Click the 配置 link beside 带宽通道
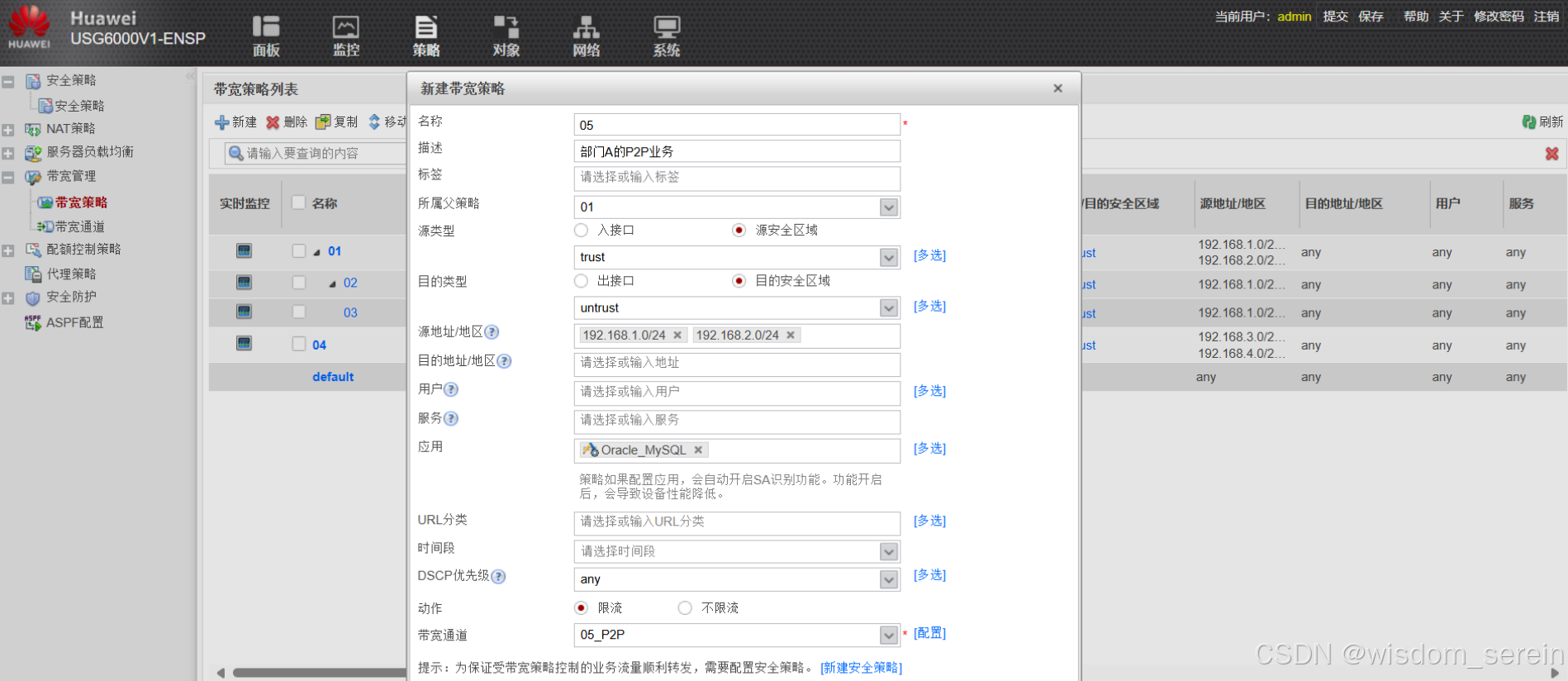 point(929,632)
